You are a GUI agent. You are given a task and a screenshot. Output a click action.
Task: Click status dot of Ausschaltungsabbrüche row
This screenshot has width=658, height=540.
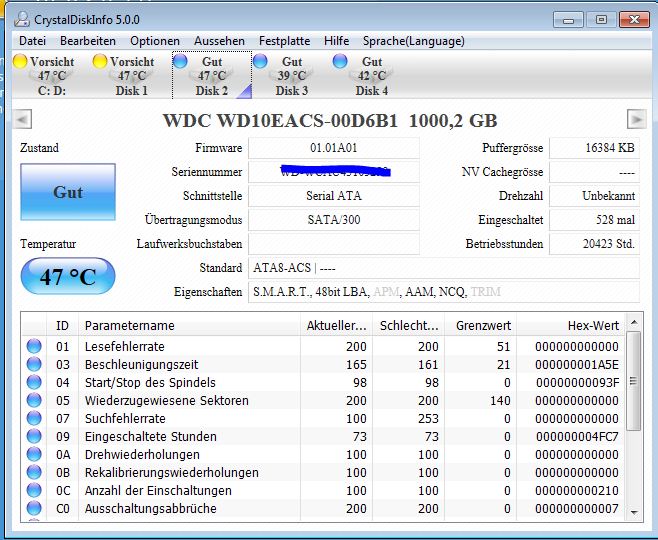[x=34, y=509]
